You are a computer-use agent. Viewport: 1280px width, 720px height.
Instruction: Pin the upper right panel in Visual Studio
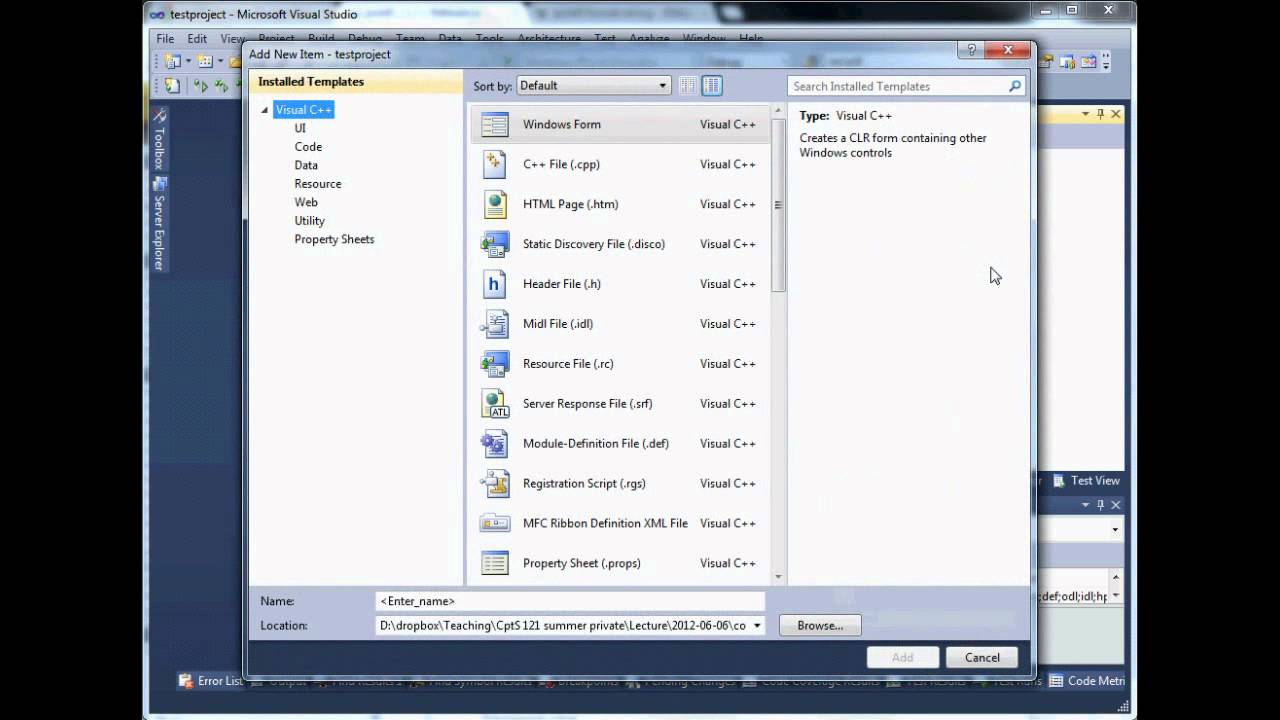(x=1101, y=114)
